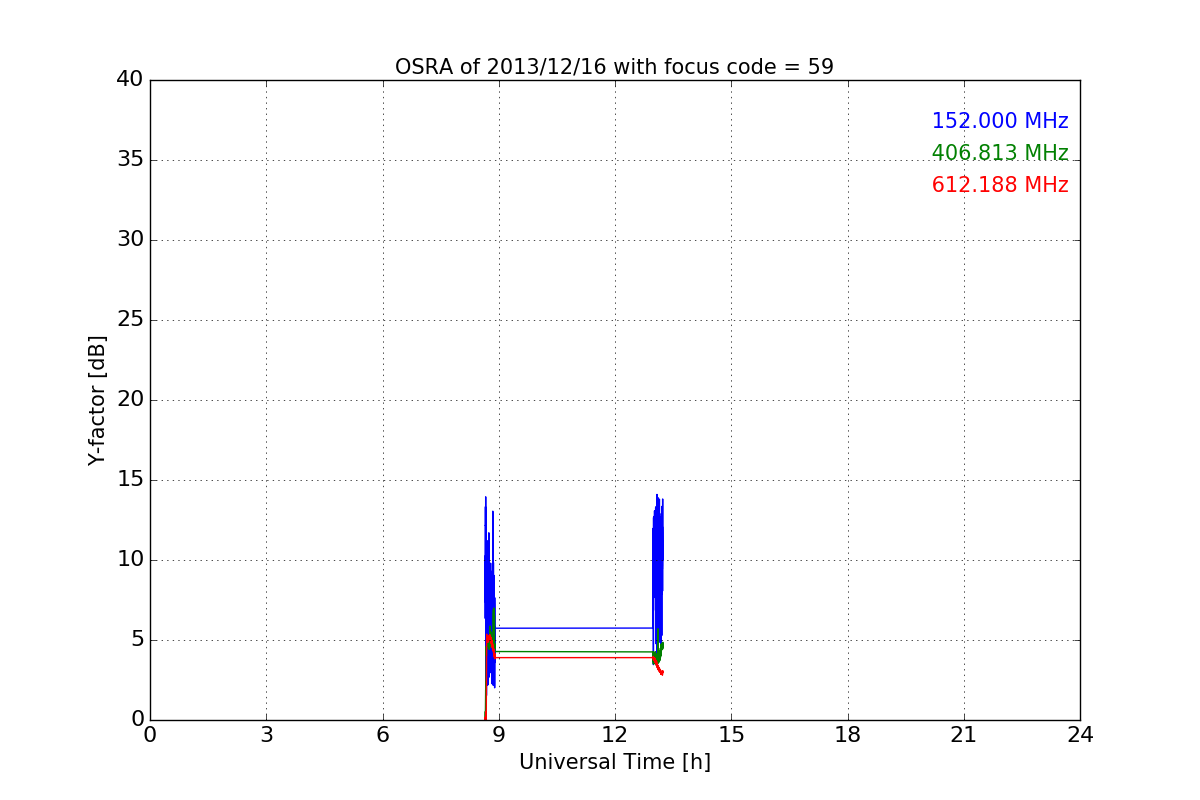Click y-axis tick label 35
The width and height of the screenshot is (1200, 800).
pyautogui.click(x=130, y=160)
